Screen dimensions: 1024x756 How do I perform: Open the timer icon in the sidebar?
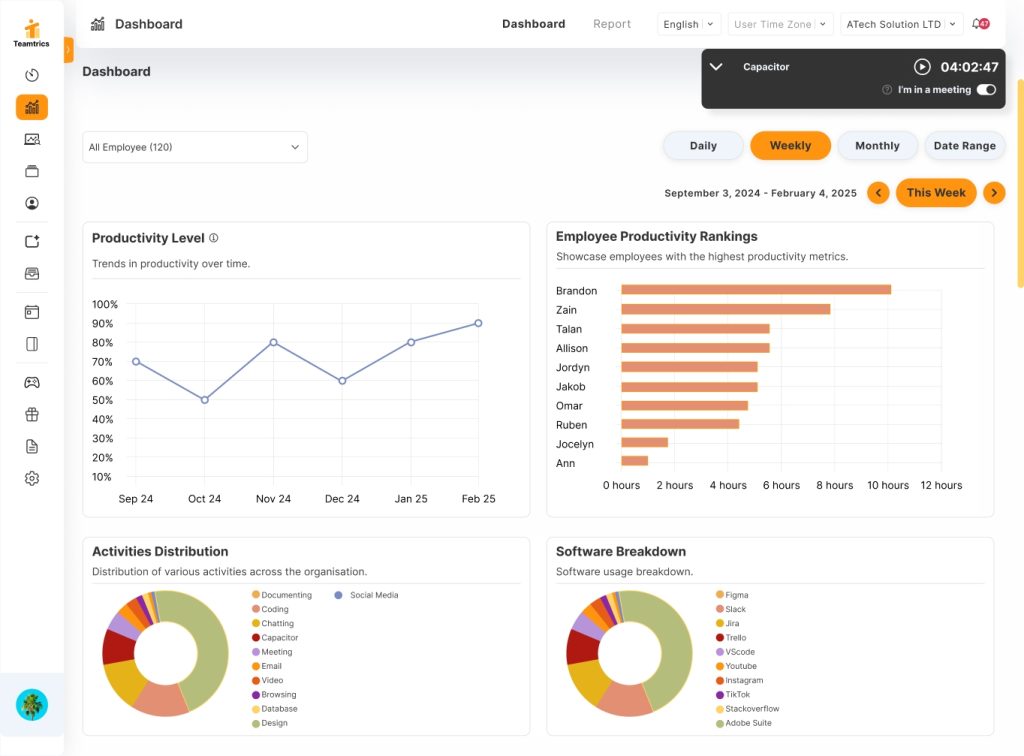click(32, 75)
